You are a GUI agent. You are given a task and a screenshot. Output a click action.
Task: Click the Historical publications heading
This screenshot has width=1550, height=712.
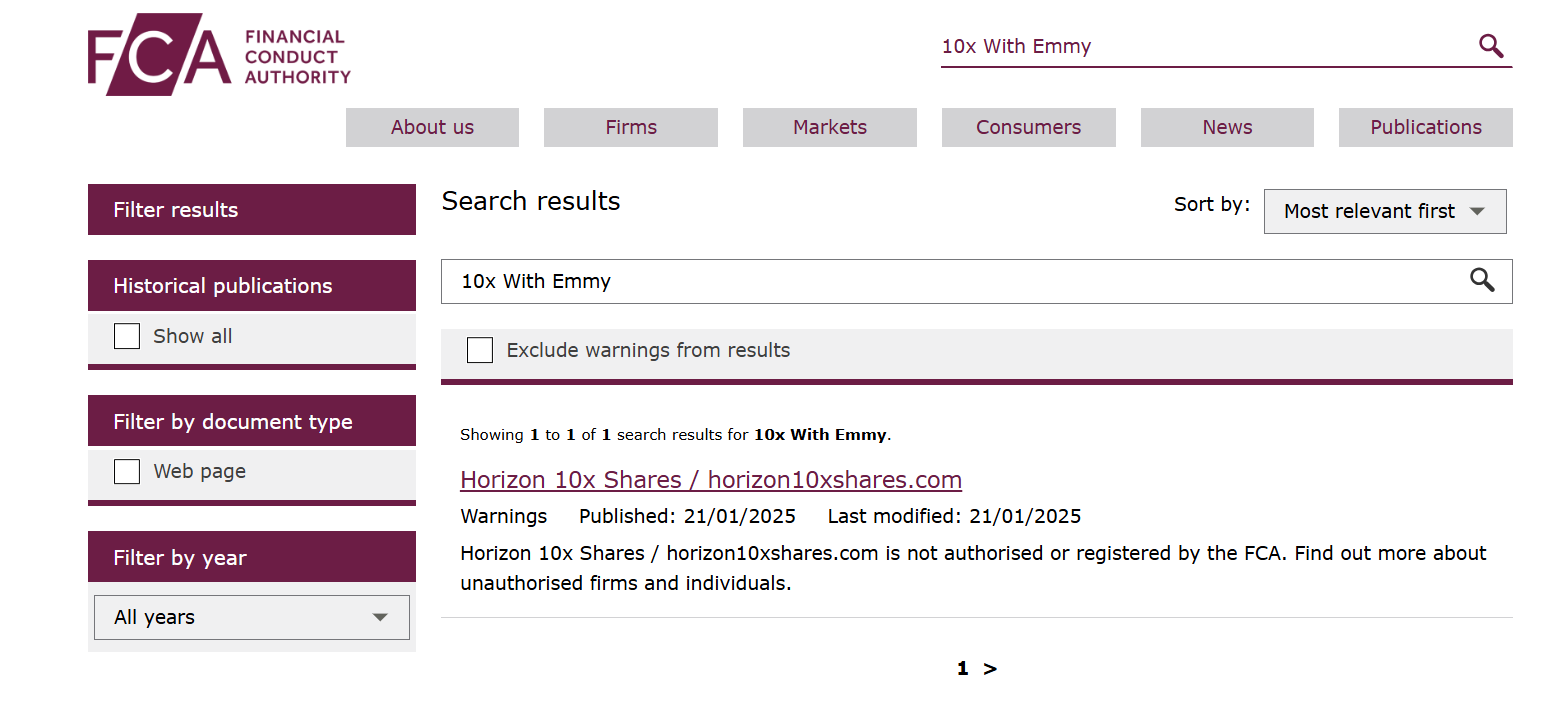pyautogui.click(x=252, y=286)
